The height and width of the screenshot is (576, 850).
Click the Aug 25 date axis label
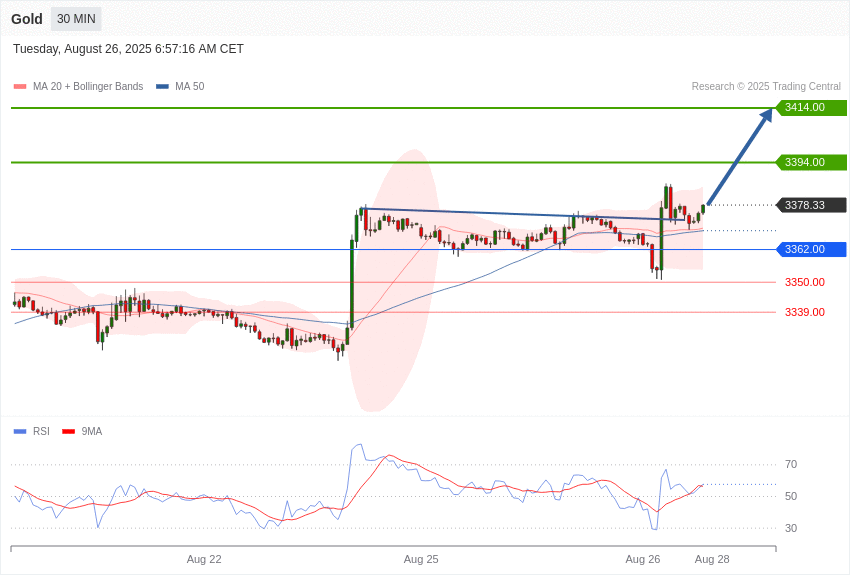[x=421, y=559]
